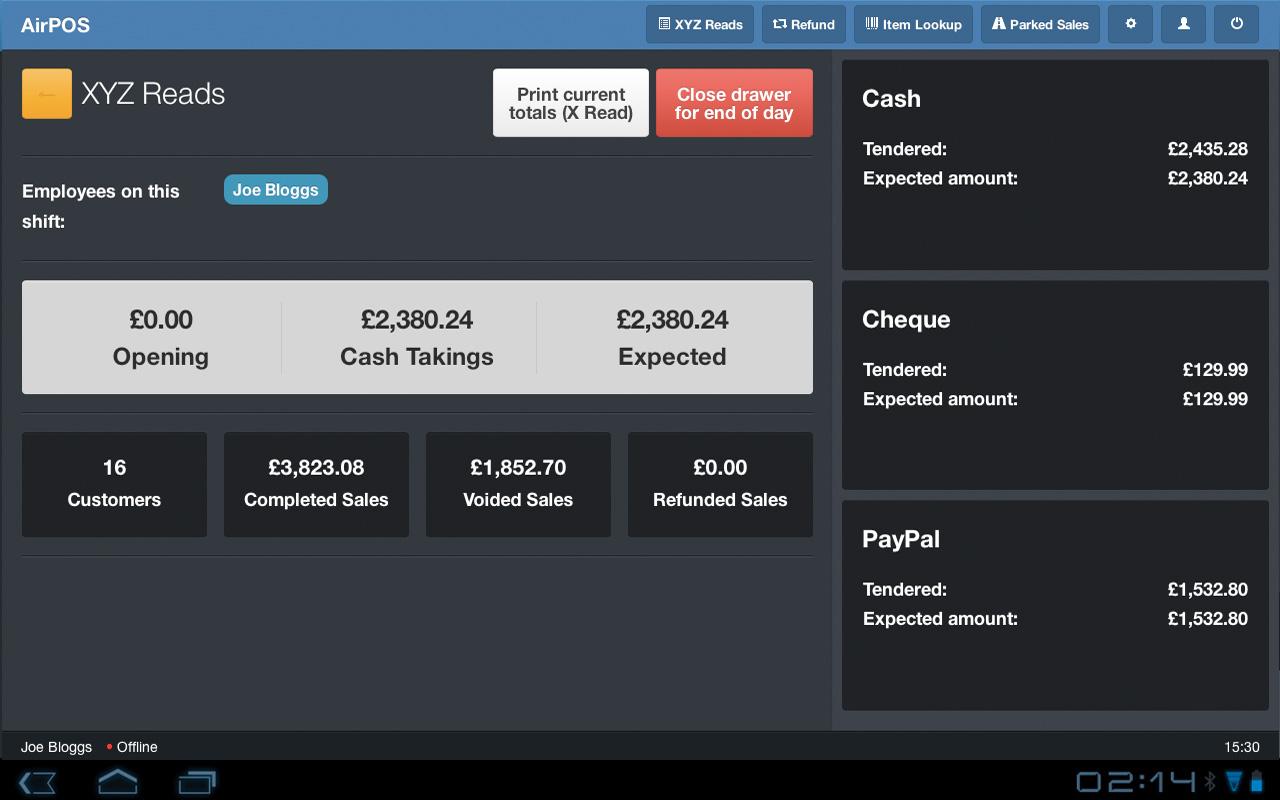Click Cash expected amount value

1208,178
